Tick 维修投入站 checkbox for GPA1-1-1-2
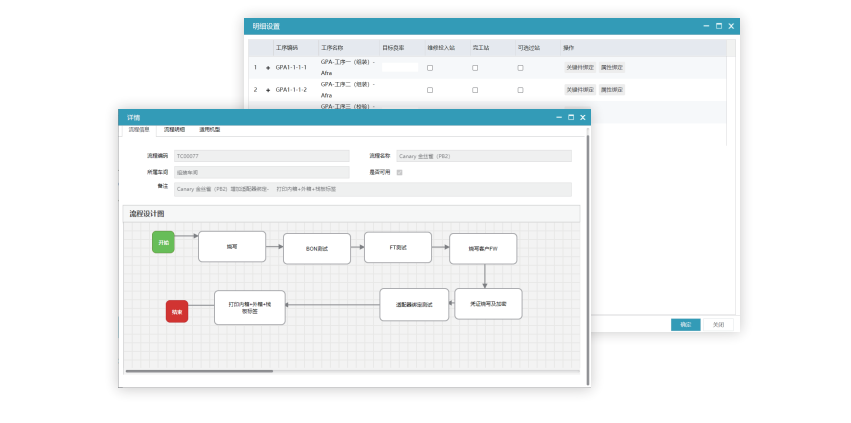This screenshot has height=423, width=851. 430,90
